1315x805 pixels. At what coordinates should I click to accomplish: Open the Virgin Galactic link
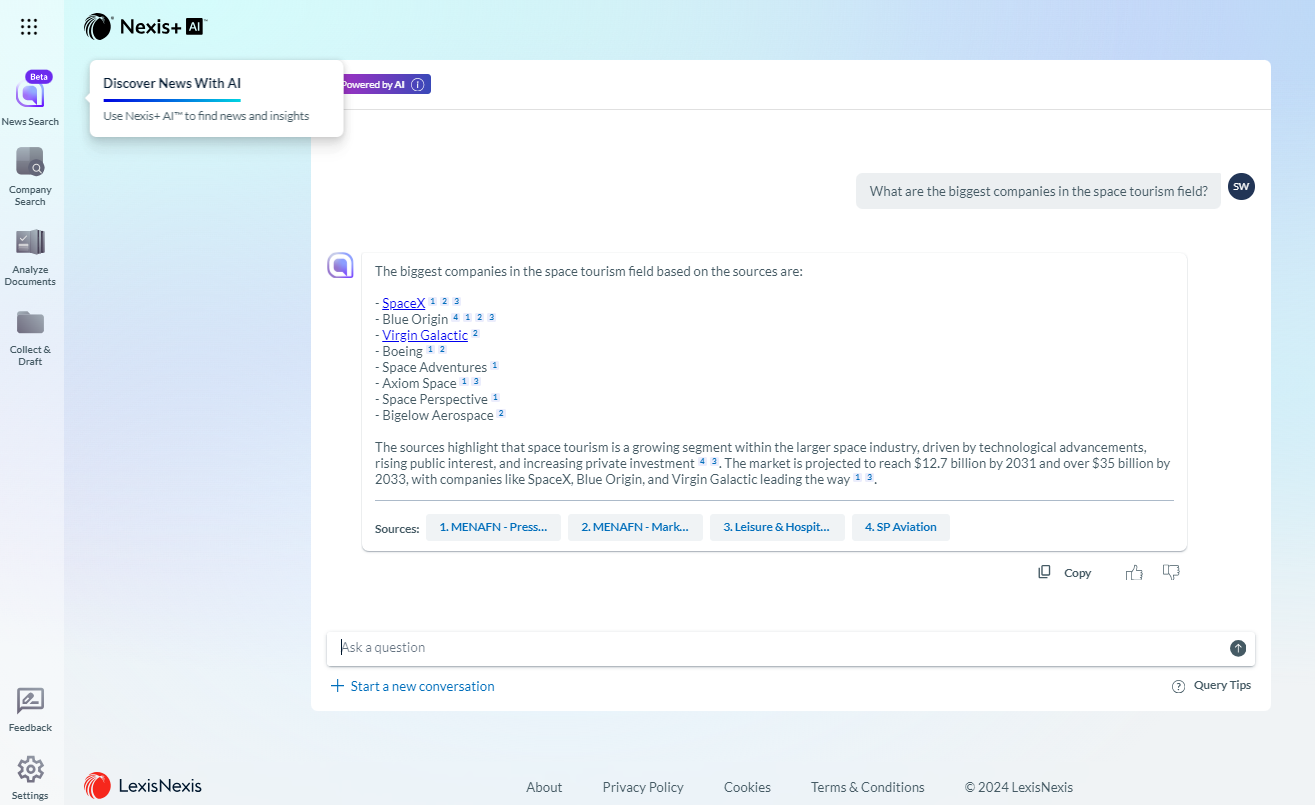pyautogui.click(x=424, y=335)
